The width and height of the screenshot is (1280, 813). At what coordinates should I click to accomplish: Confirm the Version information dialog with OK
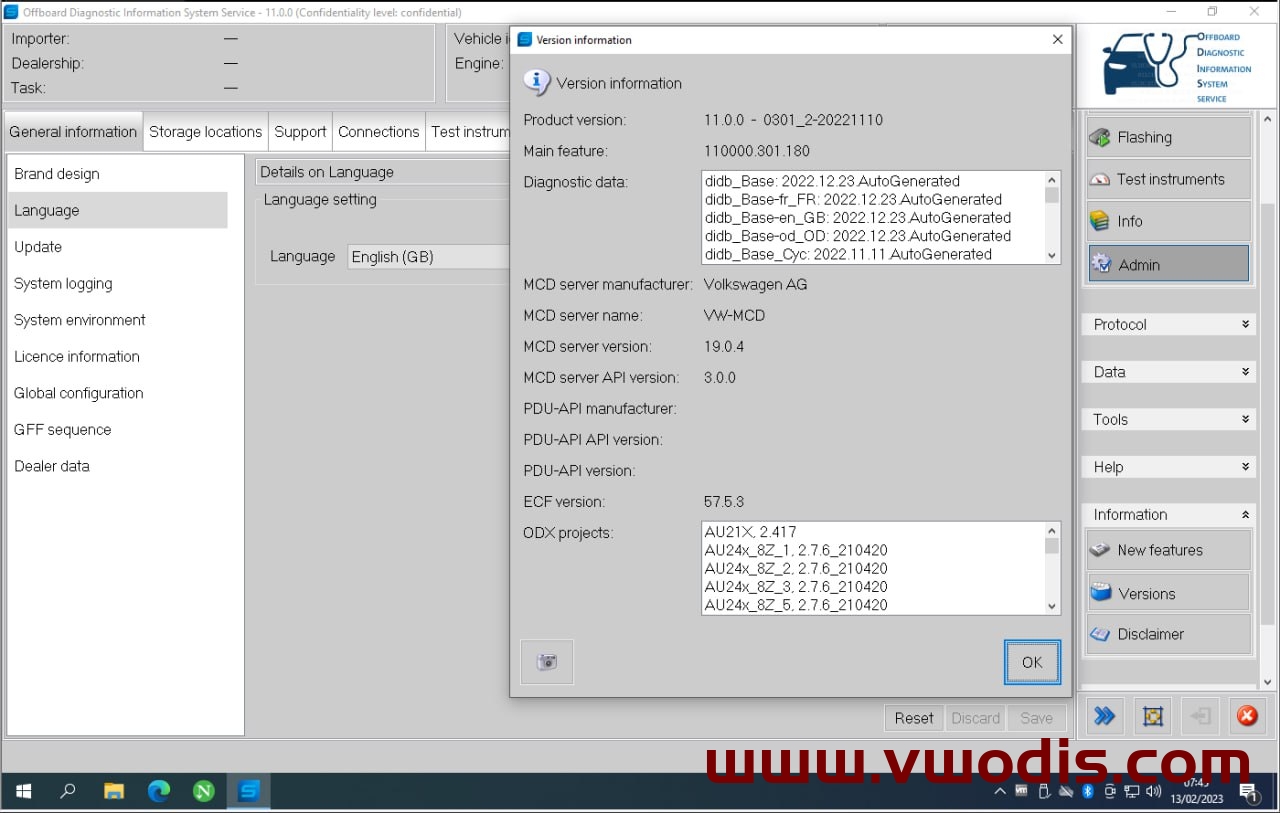click(1032, 662)
